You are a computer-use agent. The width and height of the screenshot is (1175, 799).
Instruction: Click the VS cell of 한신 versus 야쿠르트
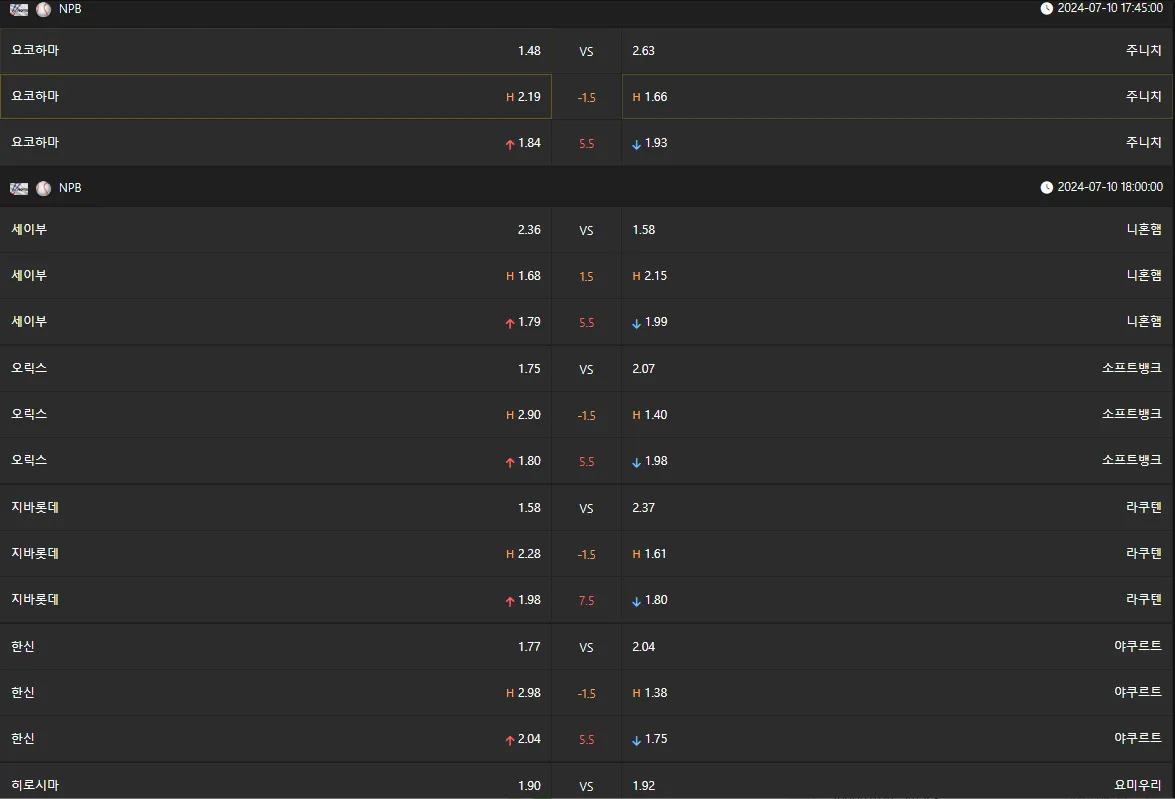pos(587,647)
